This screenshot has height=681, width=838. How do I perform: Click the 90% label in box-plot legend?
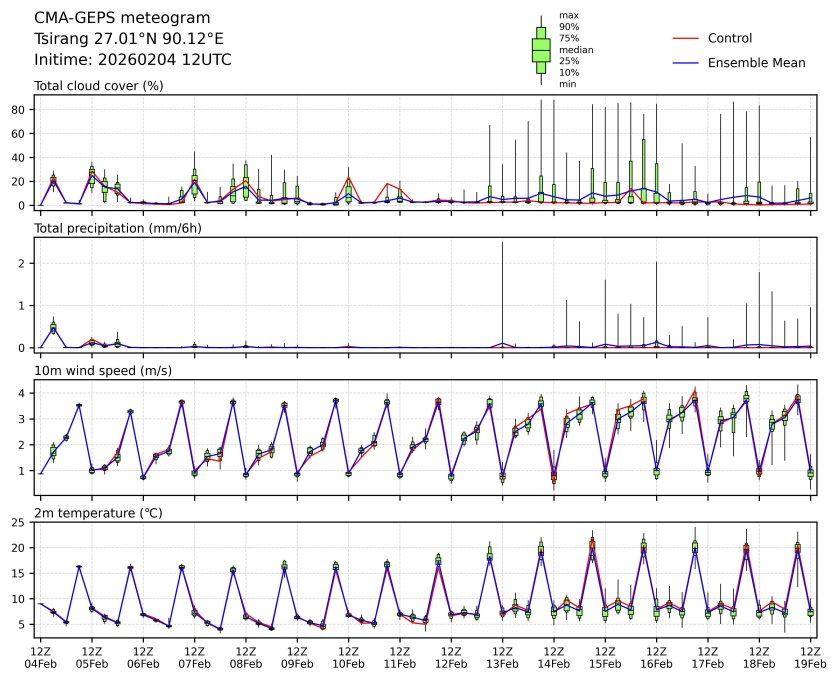pyautogui.click(x=569, y=27)
